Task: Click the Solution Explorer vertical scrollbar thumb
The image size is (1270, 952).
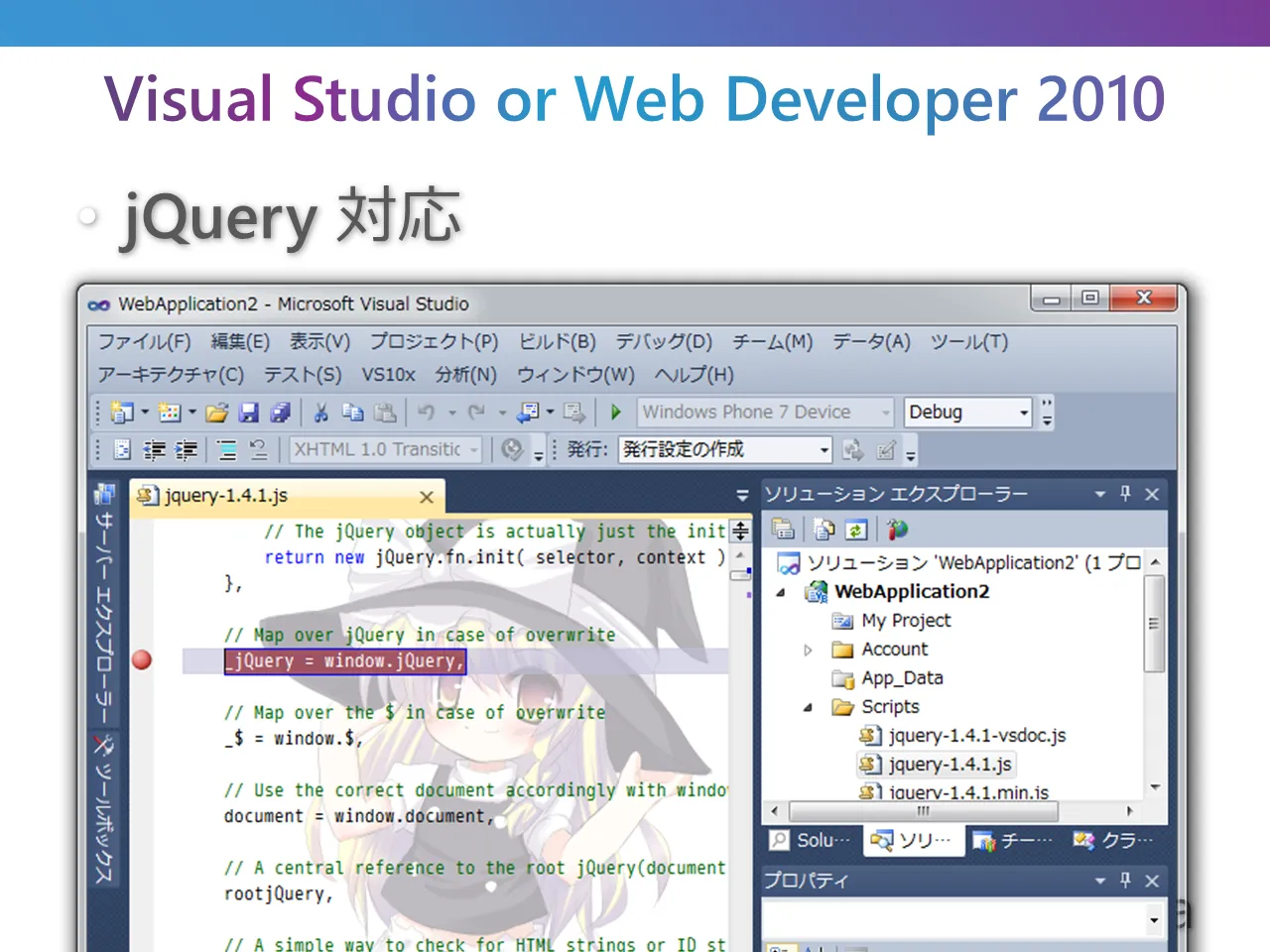Action: tap(1153, 623)
